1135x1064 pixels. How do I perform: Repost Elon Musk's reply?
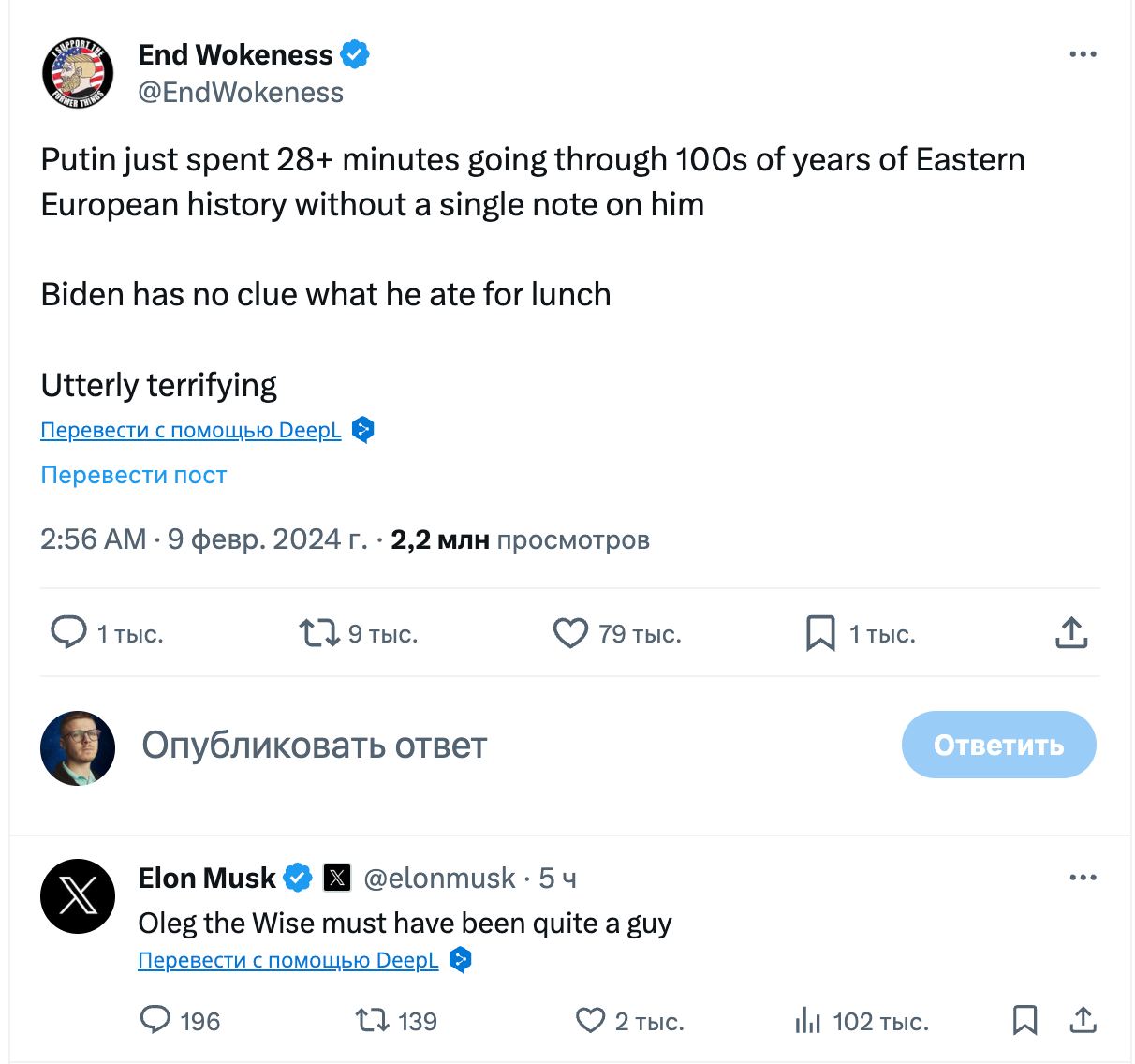point(372,1020)
